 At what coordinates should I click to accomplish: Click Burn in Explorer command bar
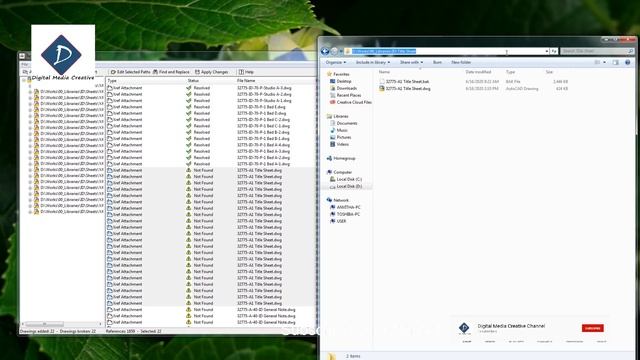click(x=437, y=62)
